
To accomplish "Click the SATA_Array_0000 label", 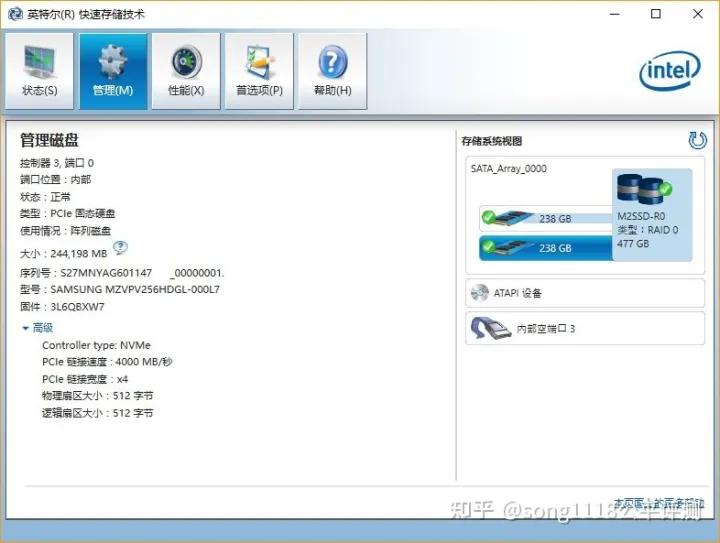I will [508, 169].
